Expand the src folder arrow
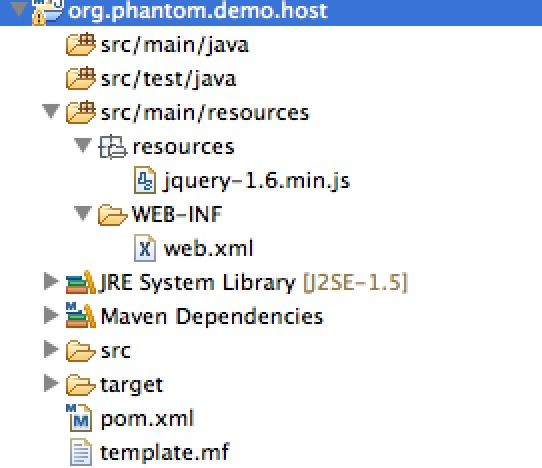 (51, 349)
